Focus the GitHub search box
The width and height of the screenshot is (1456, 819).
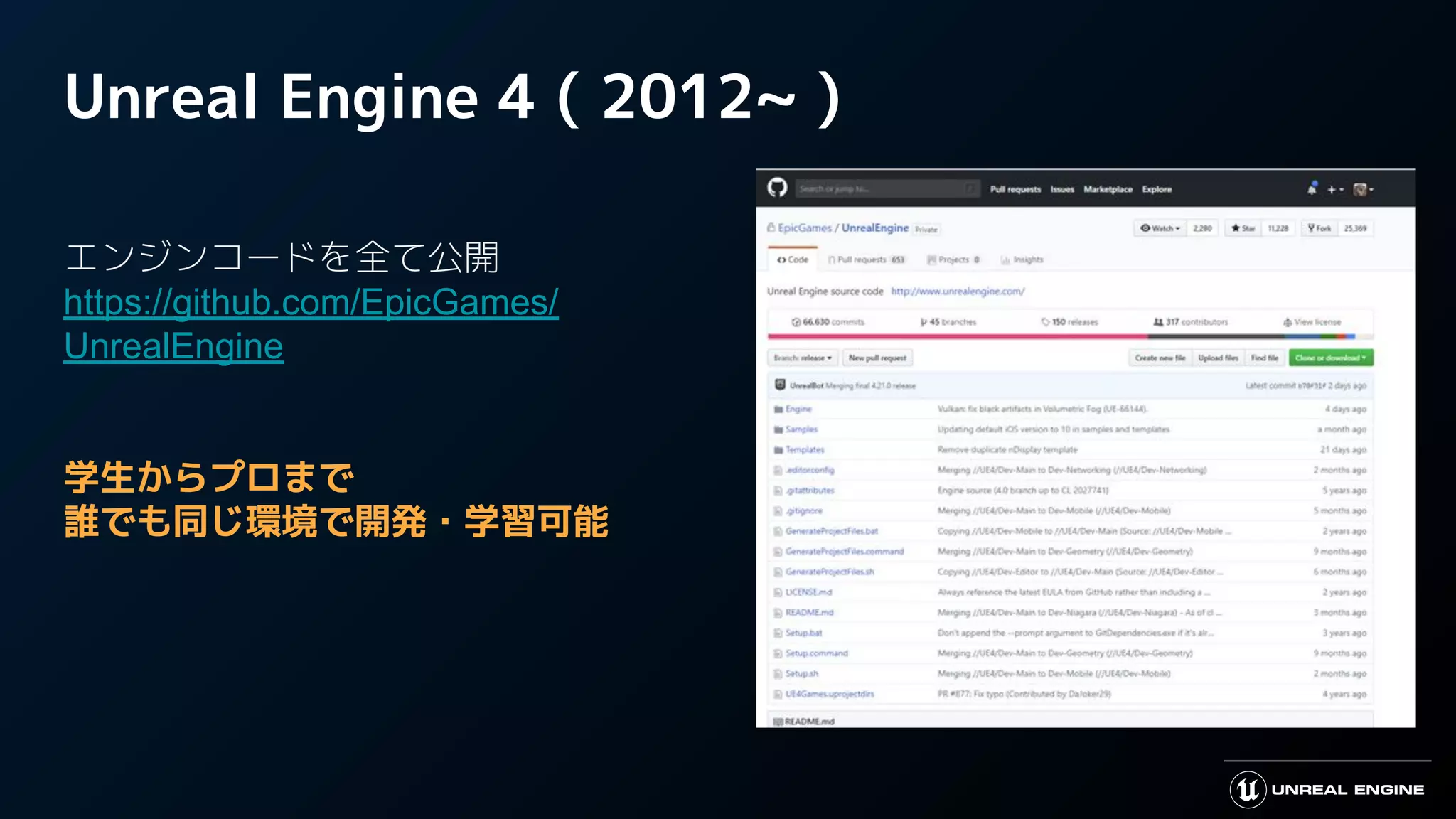pos(887,188)
